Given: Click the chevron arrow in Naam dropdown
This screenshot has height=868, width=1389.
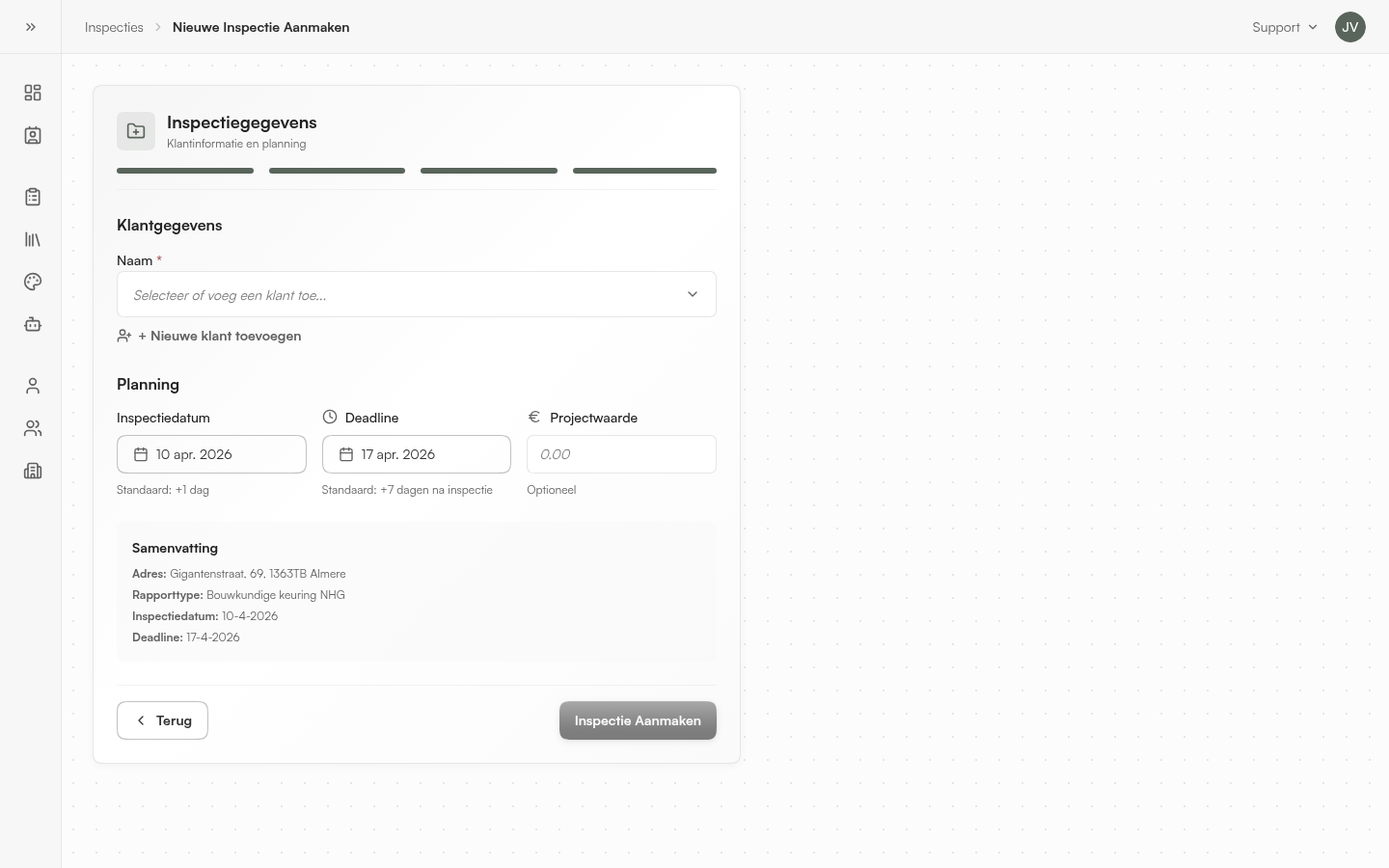Looking at the screenshot, I should pyautogui.click(x=693, y=294).
